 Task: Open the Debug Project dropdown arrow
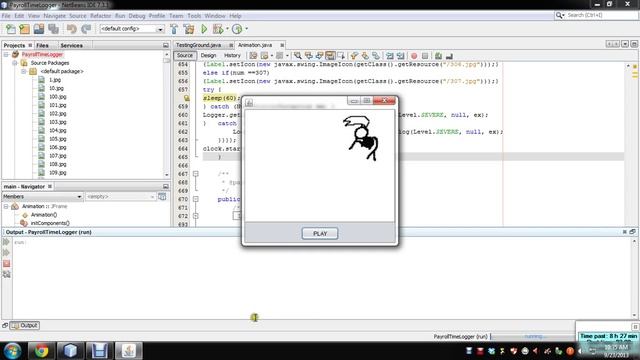227,29
